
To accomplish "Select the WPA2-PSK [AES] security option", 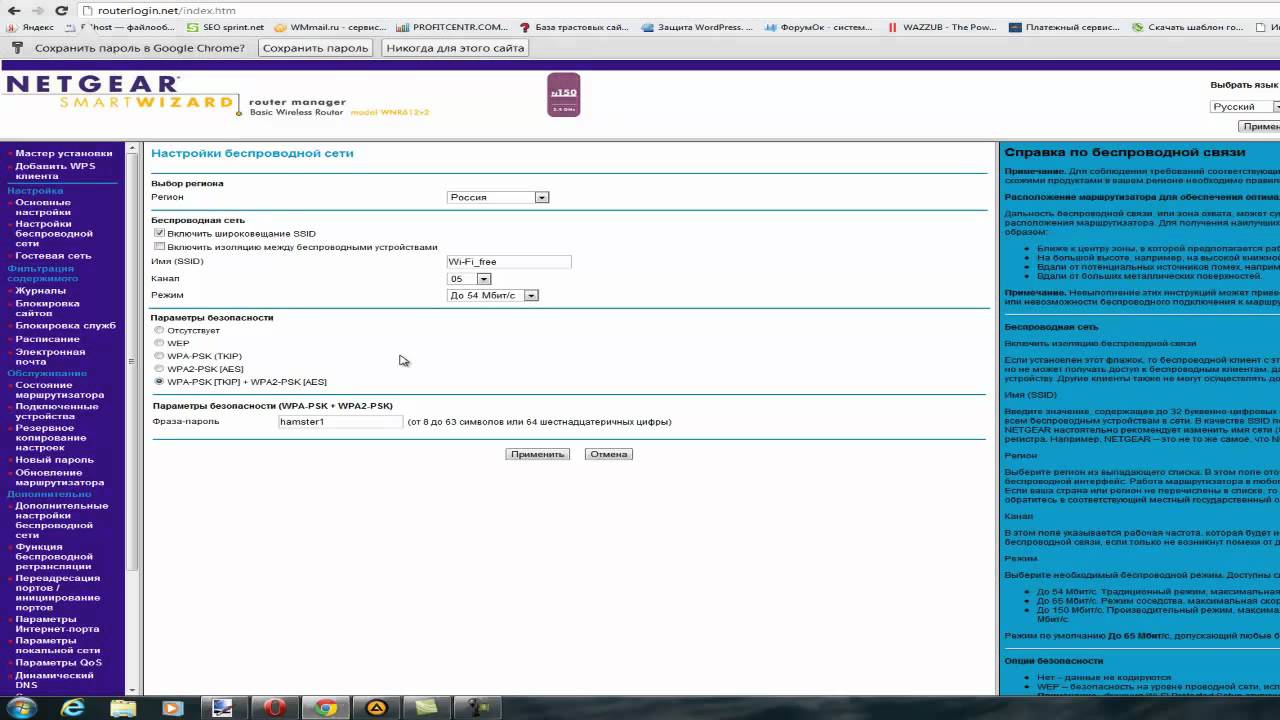I will 159,369.
